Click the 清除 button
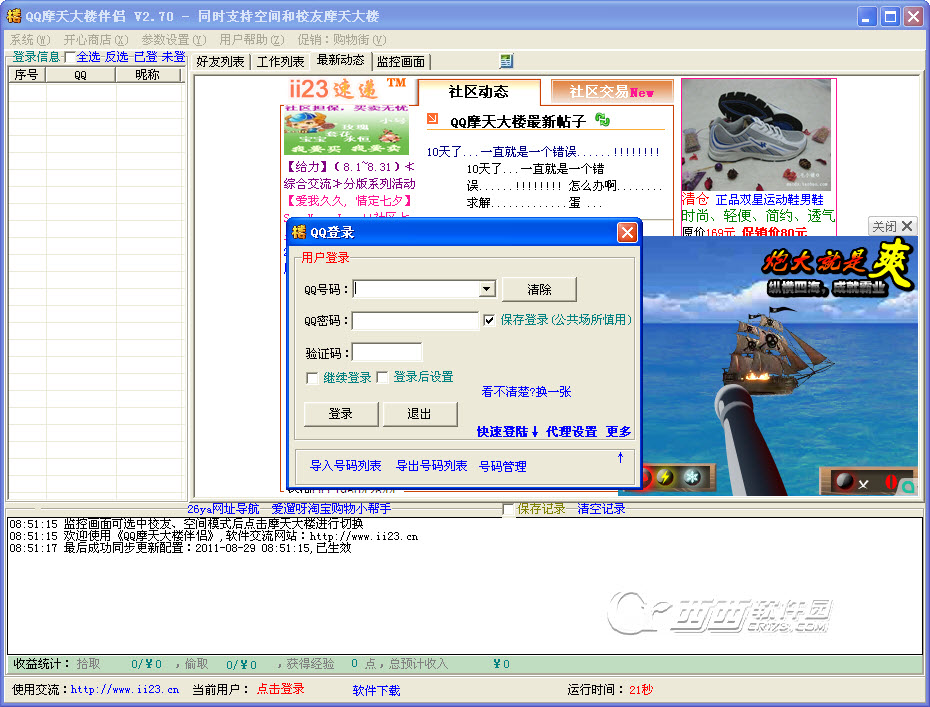 (539, 290)
